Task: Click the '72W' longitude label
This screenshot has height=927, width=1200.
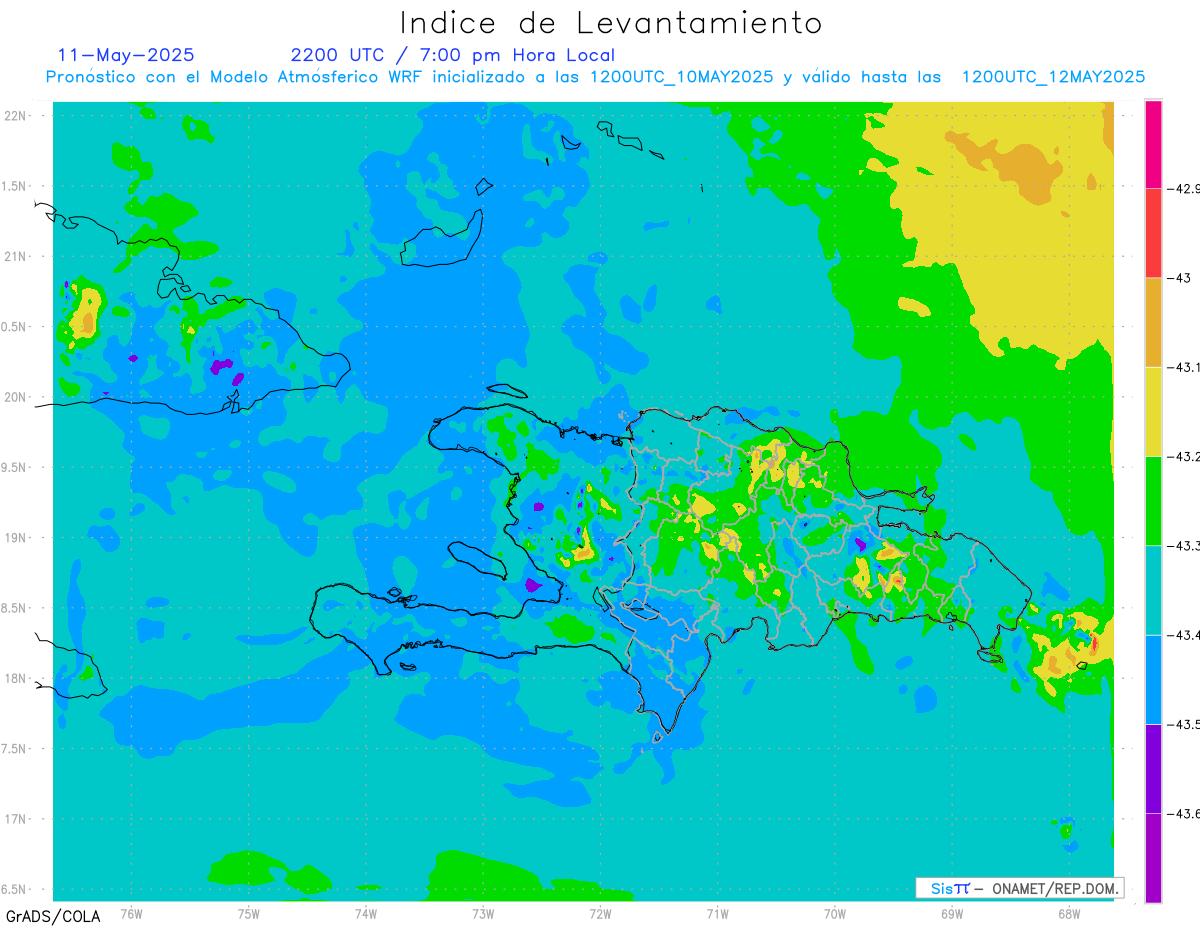Action: 600,912
